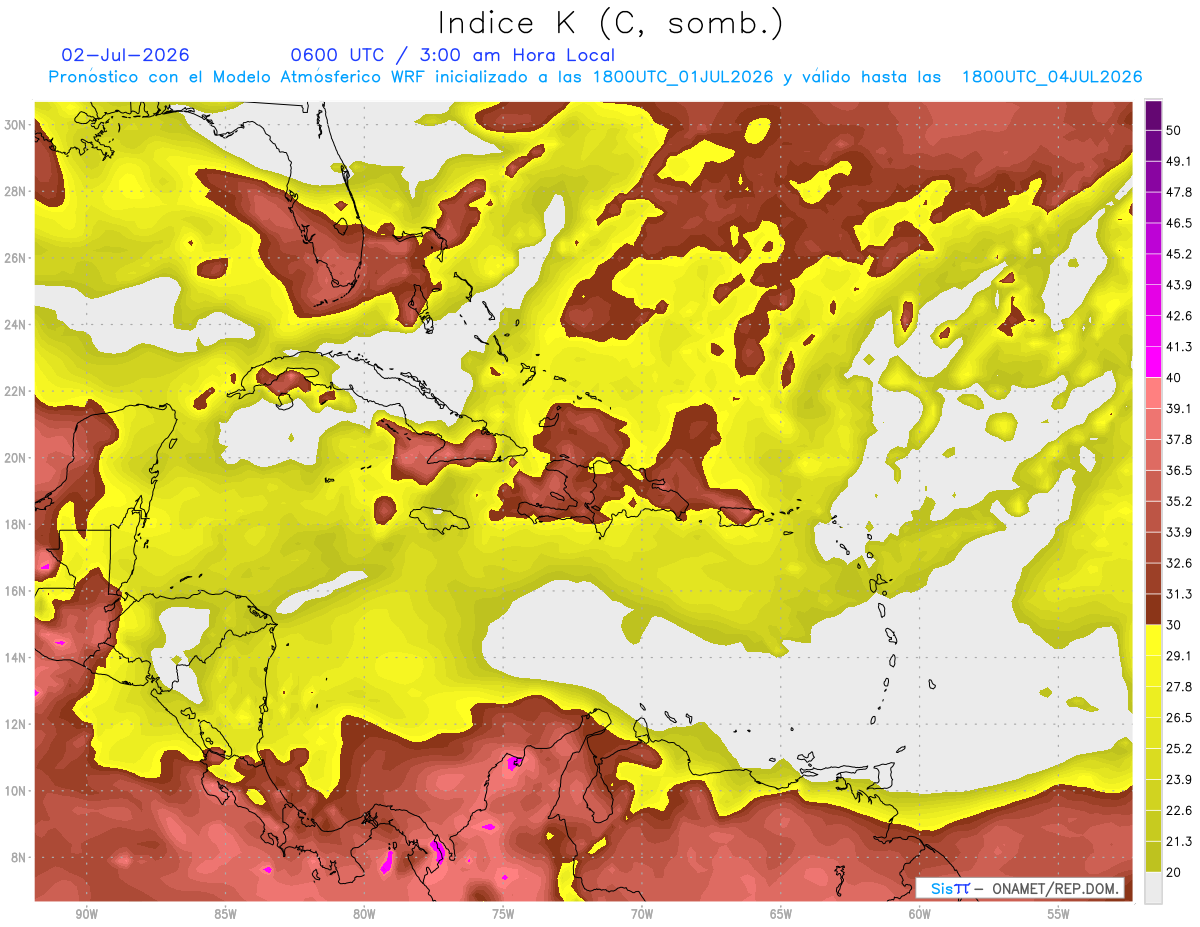Click the '55W' longitude label
This screenshot has height=927, width=1200.
(x=1059, y=914)
